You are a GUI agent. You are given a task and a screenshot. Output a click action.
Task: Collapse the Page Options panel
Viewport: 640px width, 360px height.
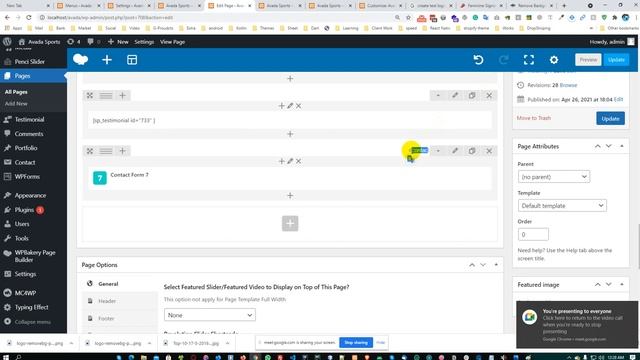pos(496,265)
